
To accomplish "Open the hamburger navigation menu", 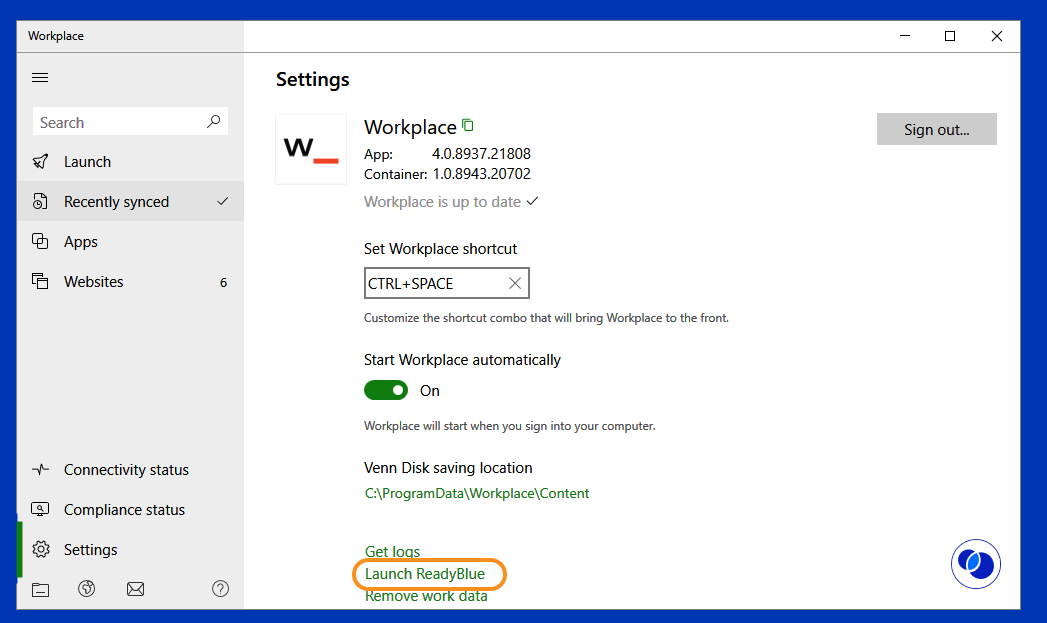I will point(40,77).
